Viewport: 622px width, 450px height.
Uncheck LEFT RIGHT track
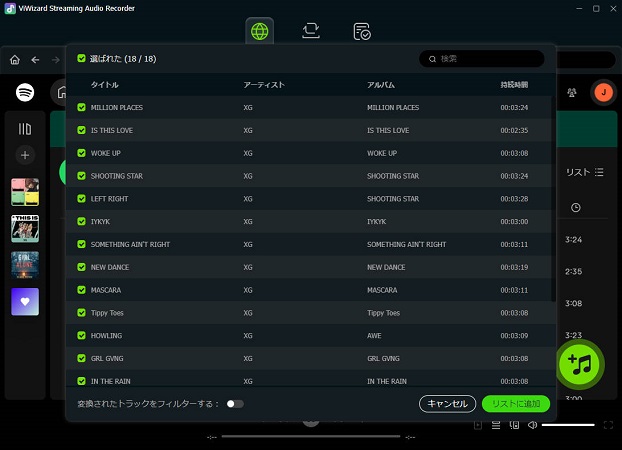pyautogui.click(x=81, y=198)
